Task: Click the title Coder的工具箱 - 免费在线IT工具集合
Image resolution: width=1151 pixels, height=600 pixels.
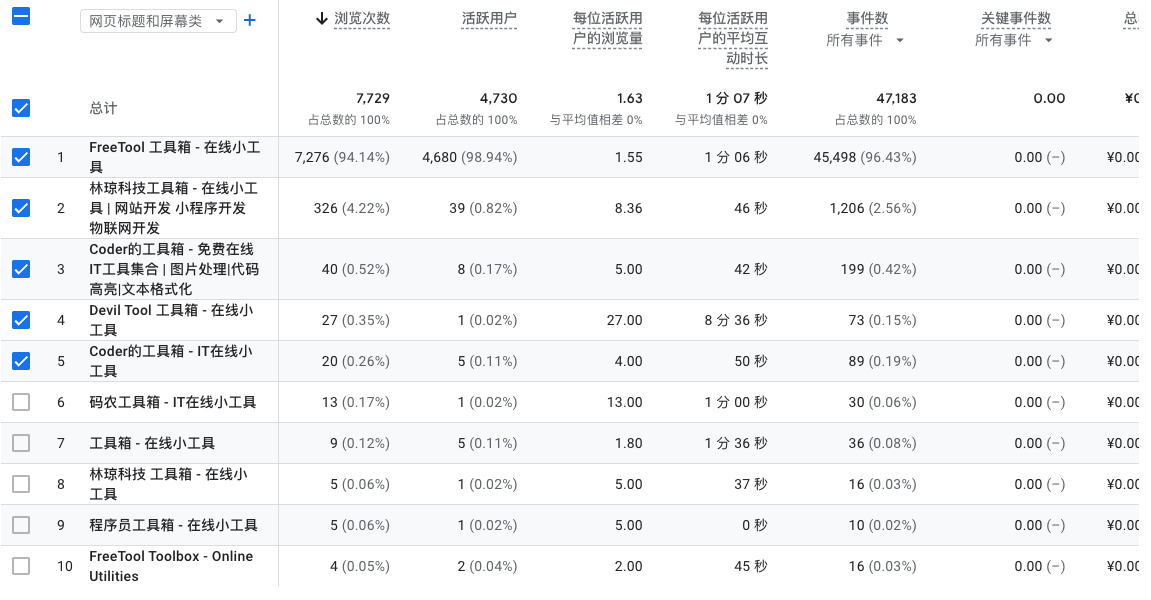Action: click(x=174, y=269)
